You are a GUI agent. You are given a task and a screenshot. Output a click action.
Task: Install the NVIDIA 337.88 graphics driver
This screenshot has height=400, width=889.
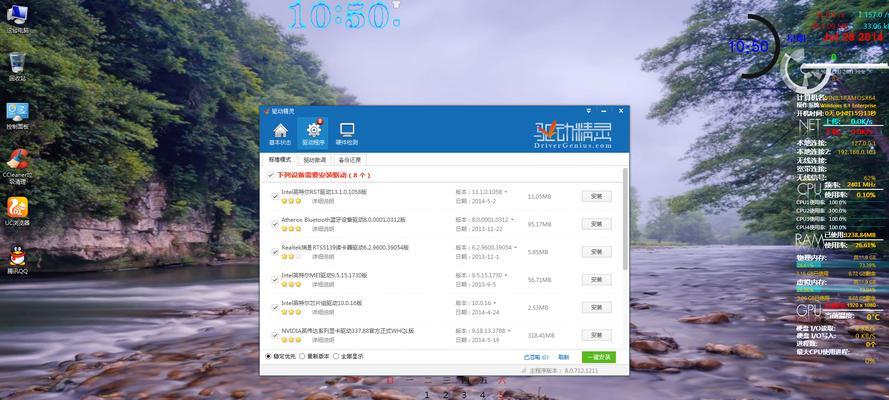coord(596,335)
